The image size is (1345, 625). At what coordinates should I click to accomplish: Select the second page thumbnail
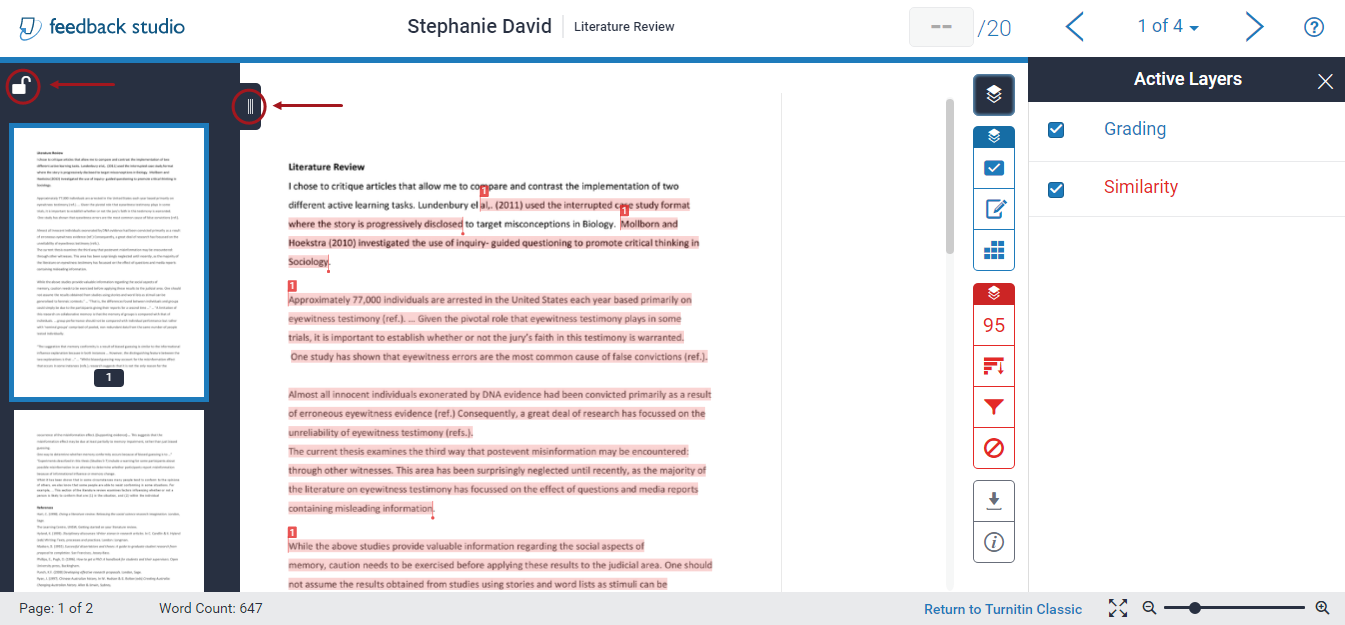(109, 500)
